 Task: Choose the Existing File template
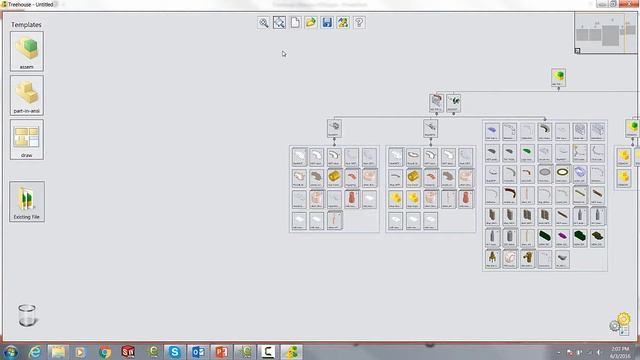click(27, 202)
